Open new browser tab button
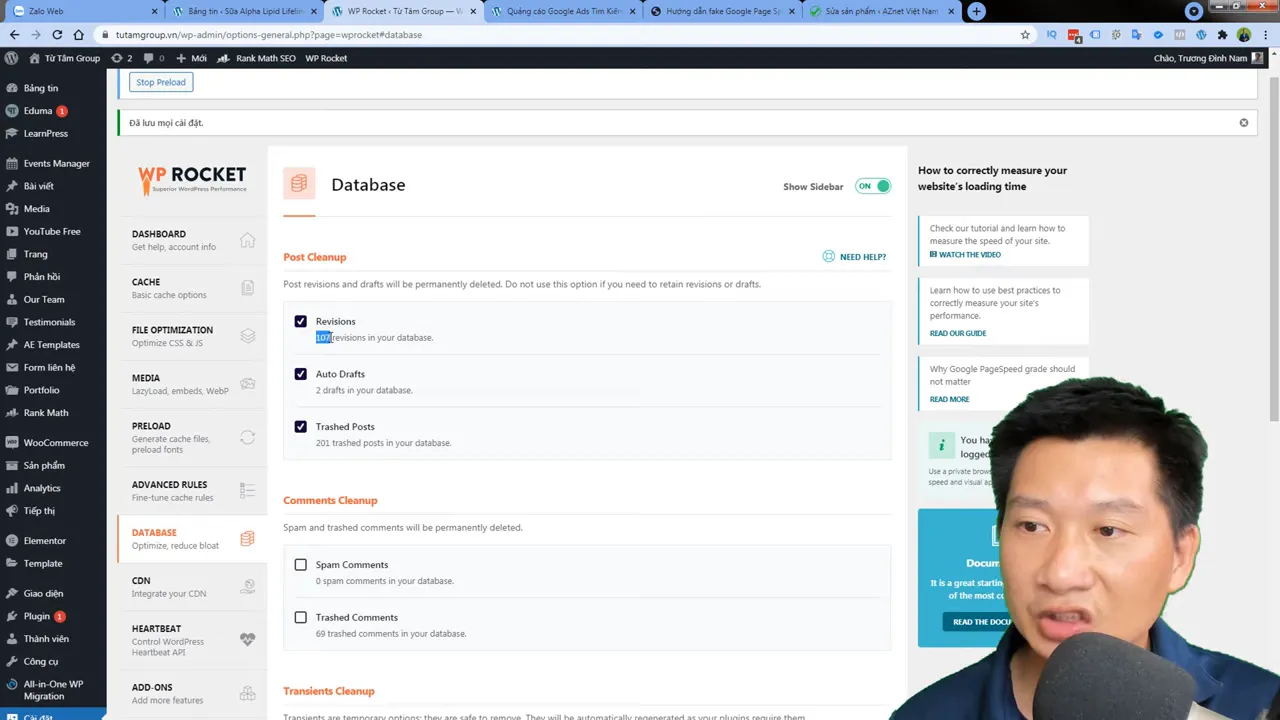The width and height of the screenshot is (1280, 720). point(976,11)
